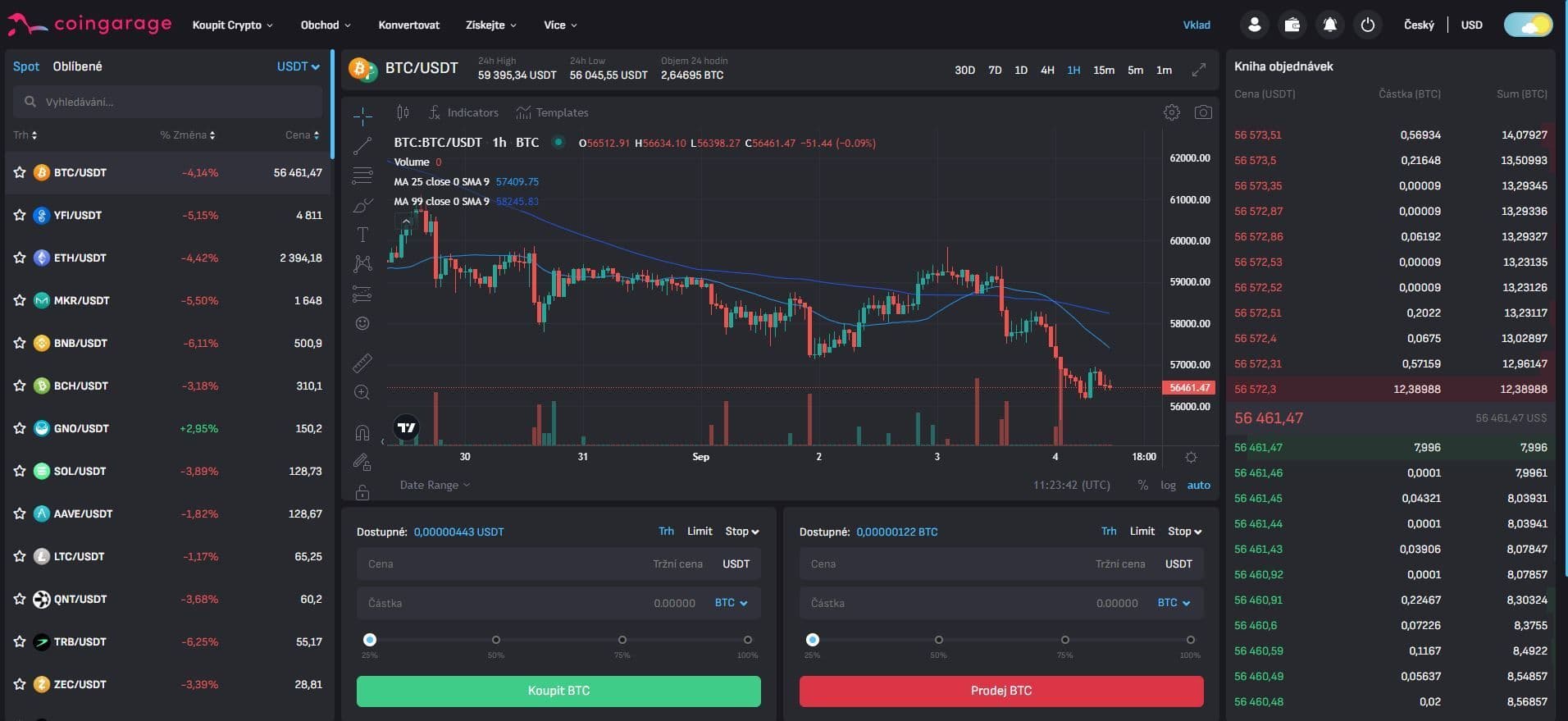Screen dimensions: 1568x721
Task: Open user profile account icon
Action: tap(1254, 25)
